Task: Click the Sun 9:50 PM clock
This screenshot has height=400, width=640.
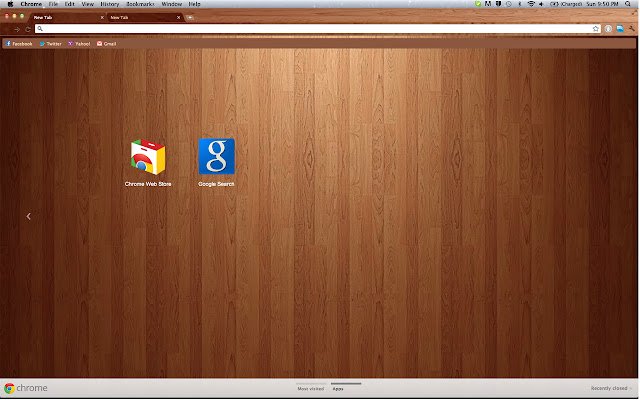Action: pos(602,4)
